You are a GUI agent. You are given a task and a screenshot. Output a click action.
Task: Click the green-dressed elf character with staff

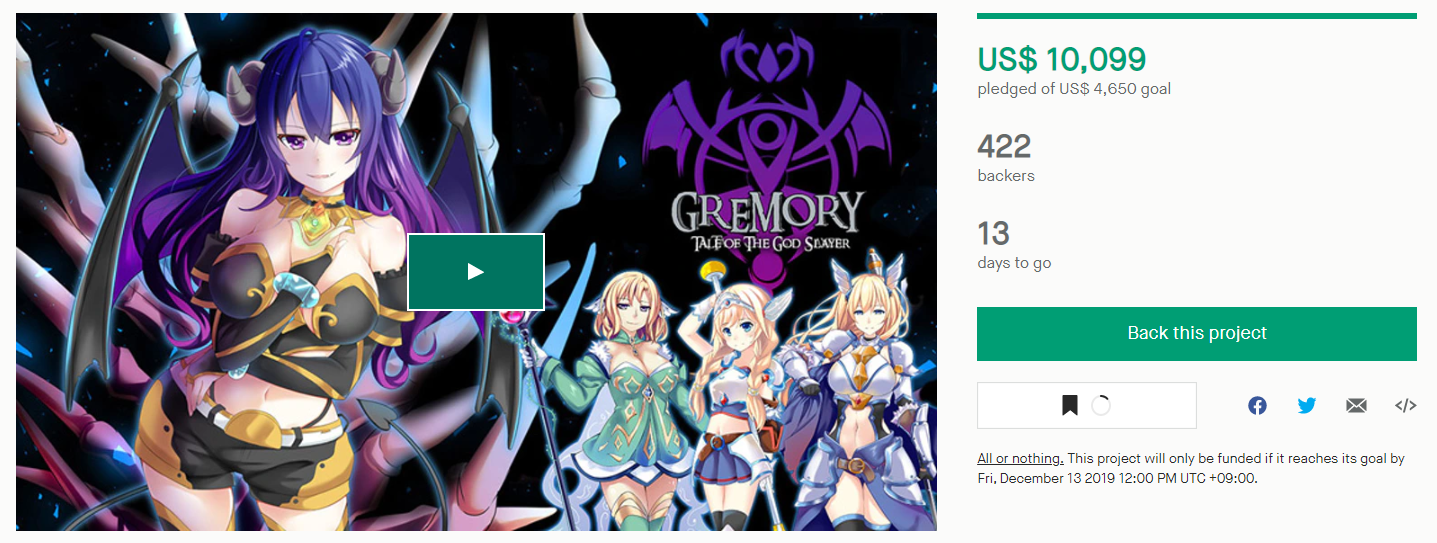pyautogui.click(x=630, y=400)
